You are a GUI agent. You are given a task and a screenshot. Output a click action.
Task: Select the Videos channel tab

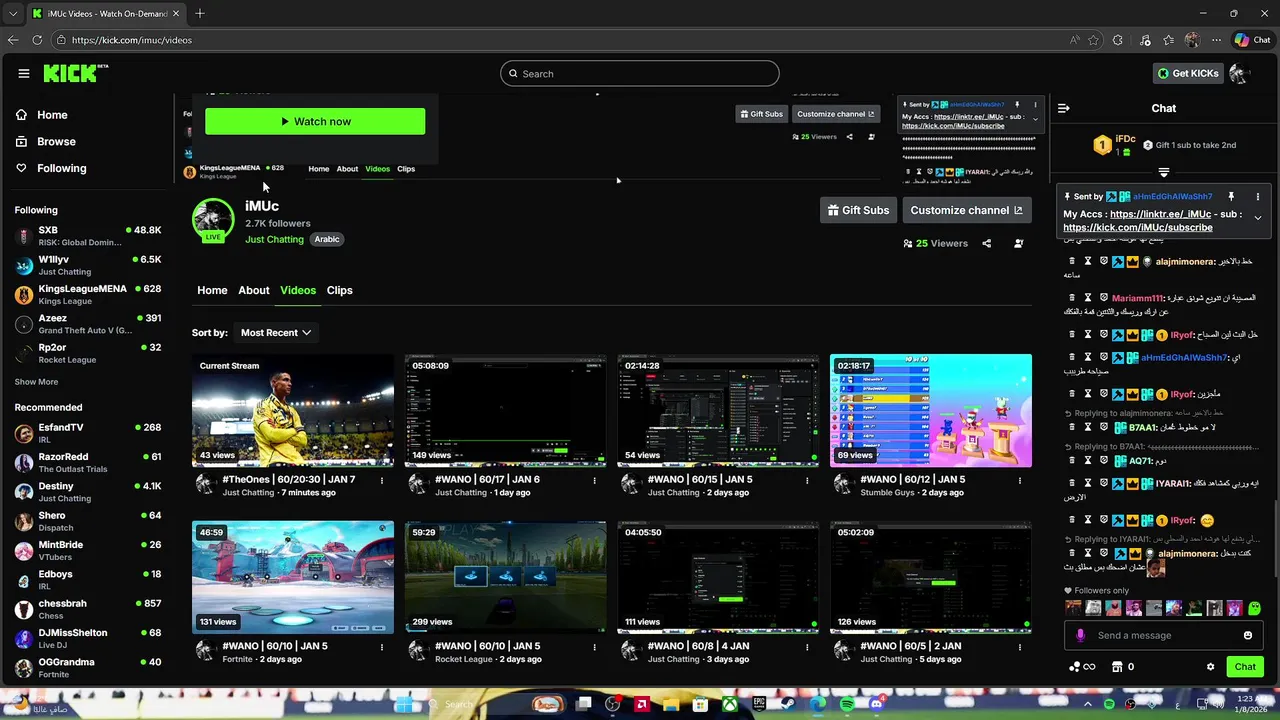click(x=298, y=290)
